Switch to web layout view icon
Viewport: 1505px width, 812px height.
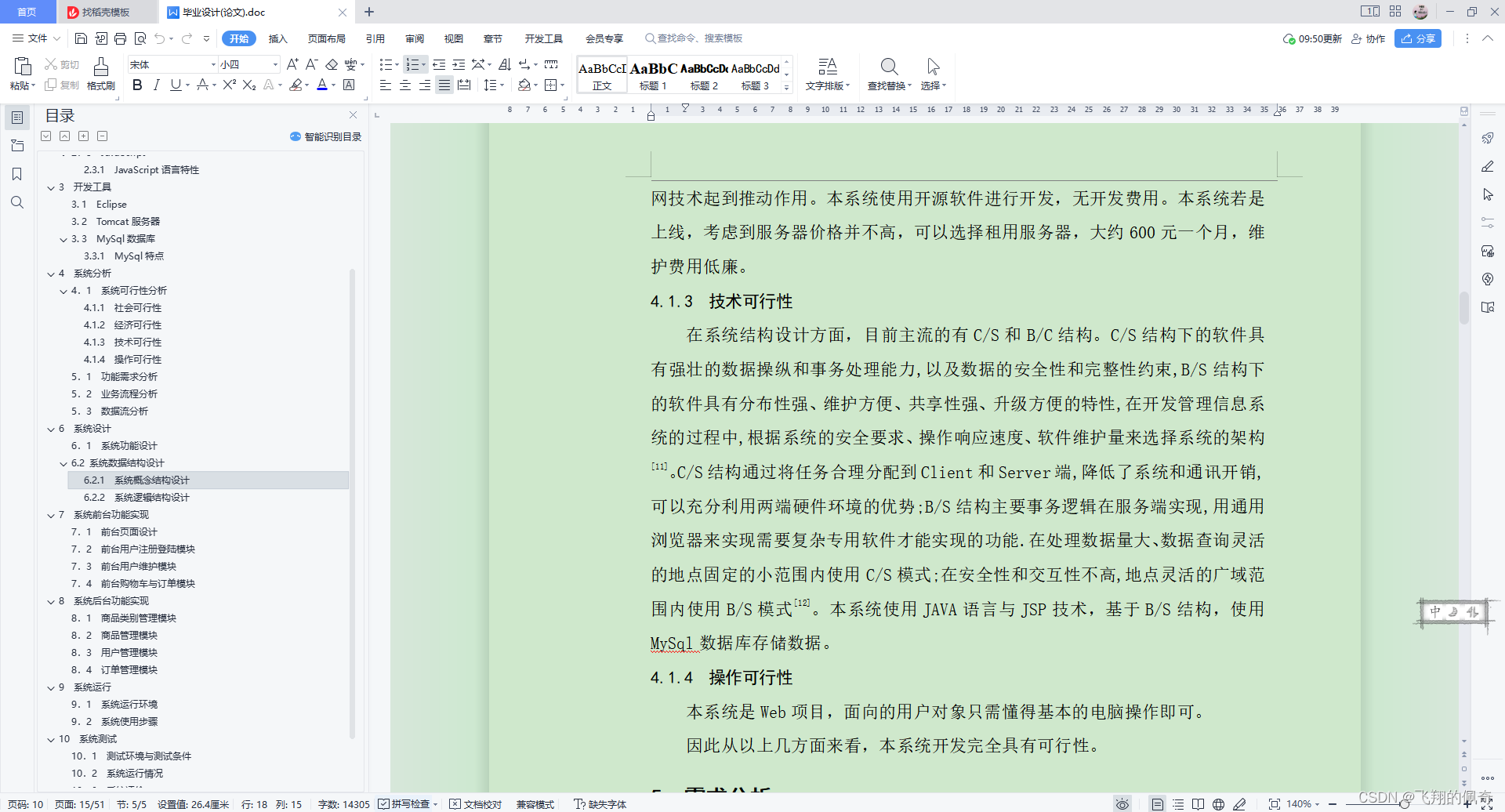click(x=1218, y=804)
